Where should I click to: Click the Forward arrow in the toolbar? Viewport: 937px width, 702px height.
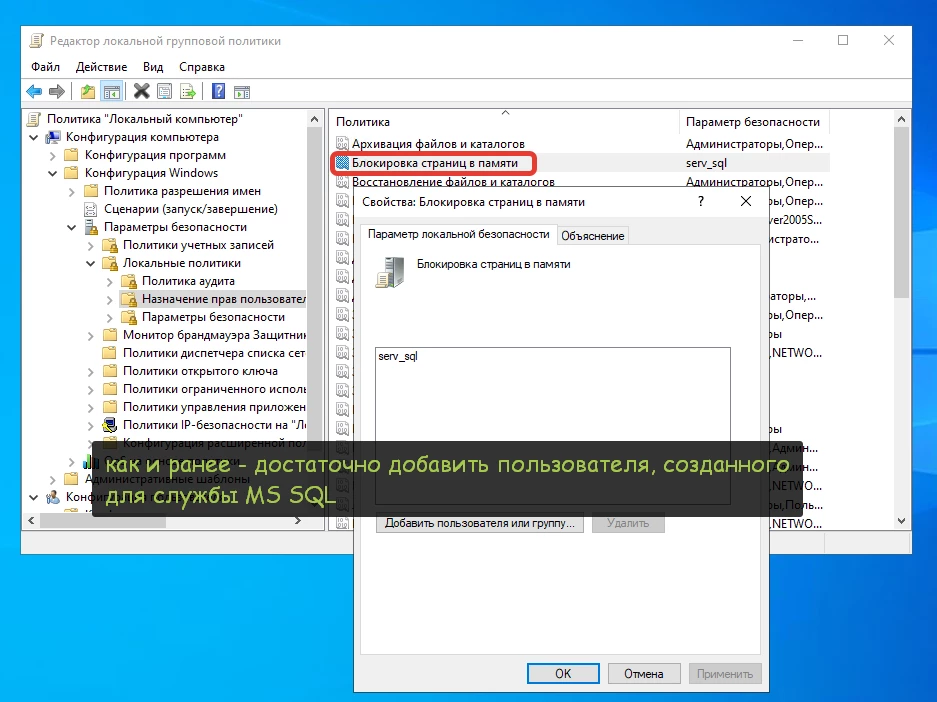[57, 92]
